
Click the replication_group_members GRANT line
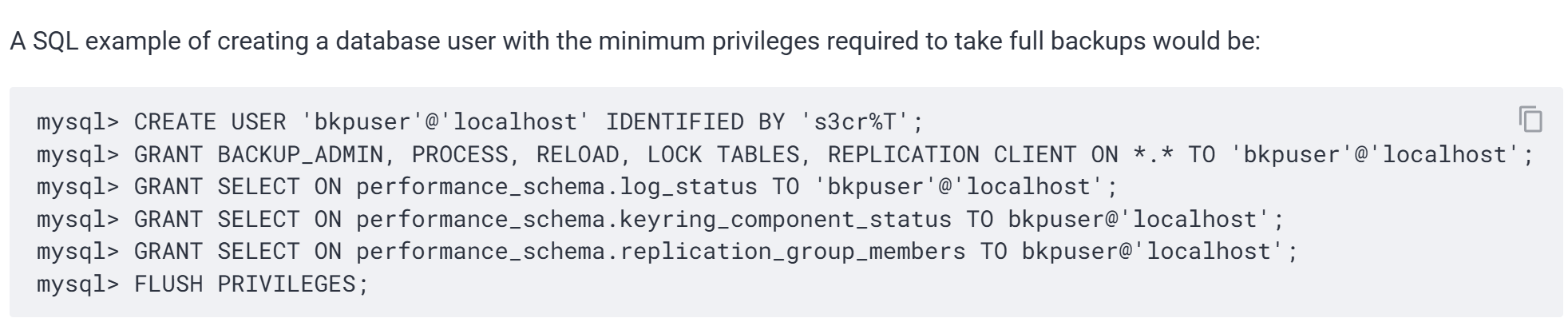667,252
